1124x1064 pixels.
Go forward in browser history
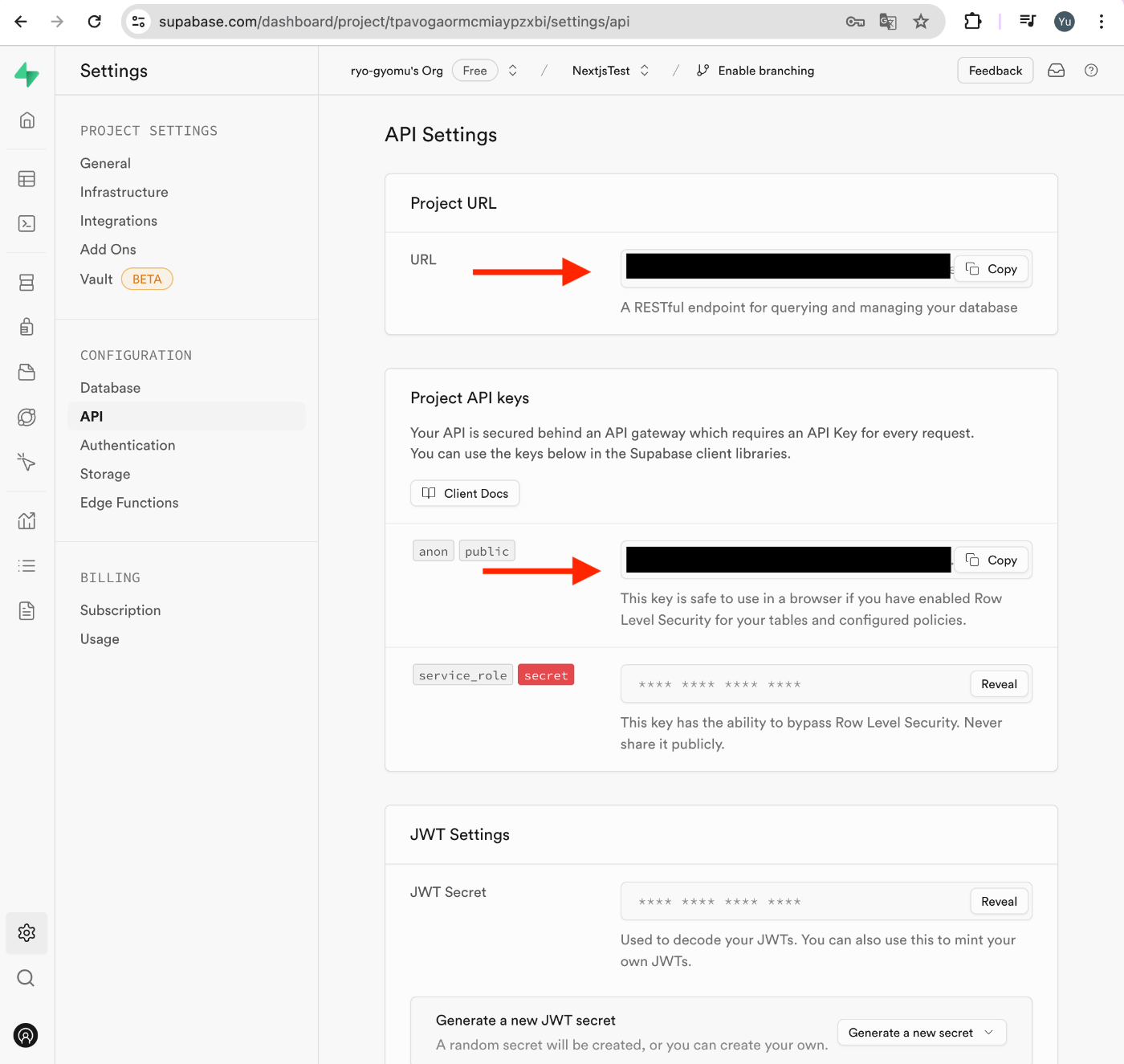[x=57, y=22]
